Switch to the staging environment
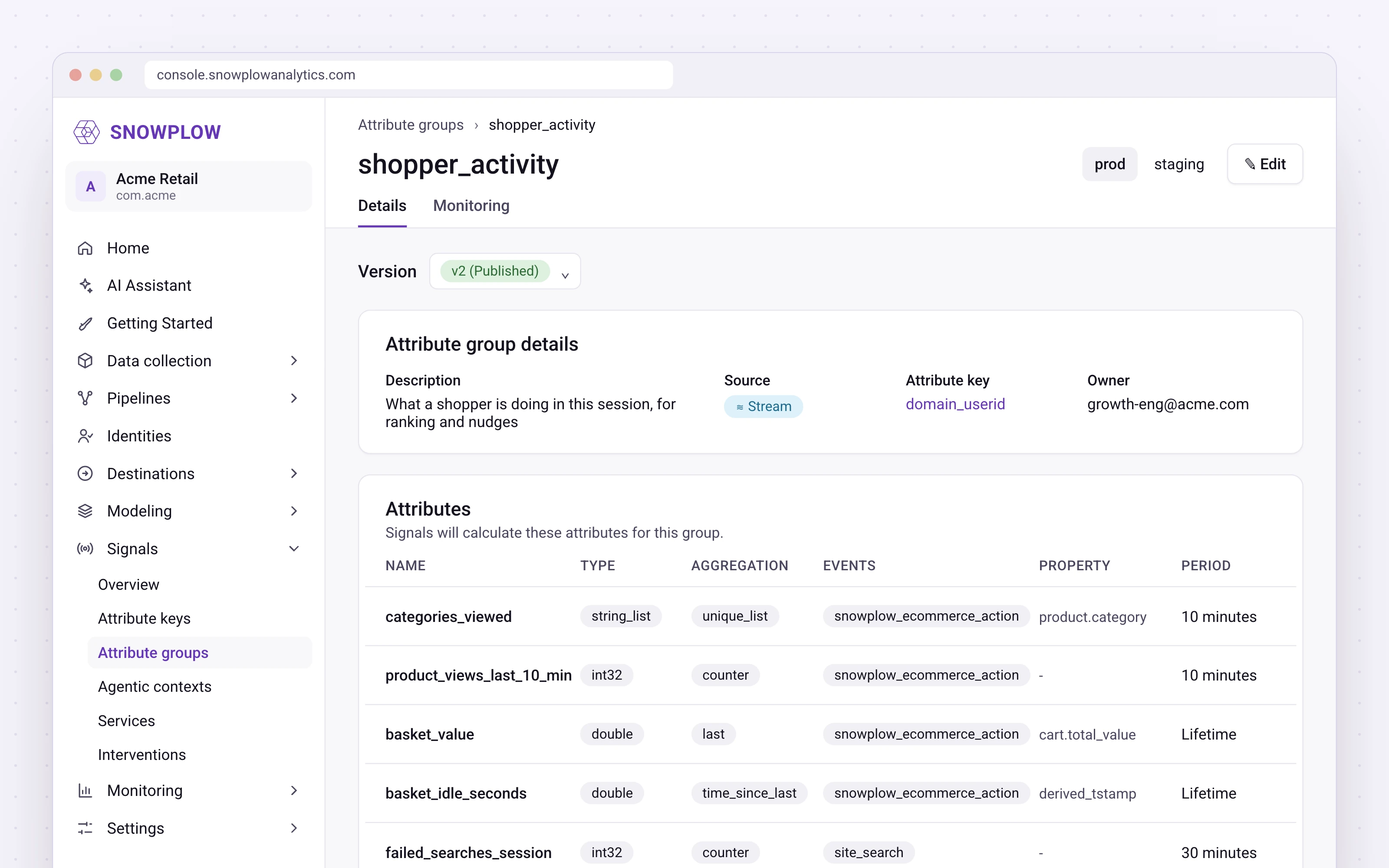The height and width of the screenshot is (868, 1389). (1178, 164)
